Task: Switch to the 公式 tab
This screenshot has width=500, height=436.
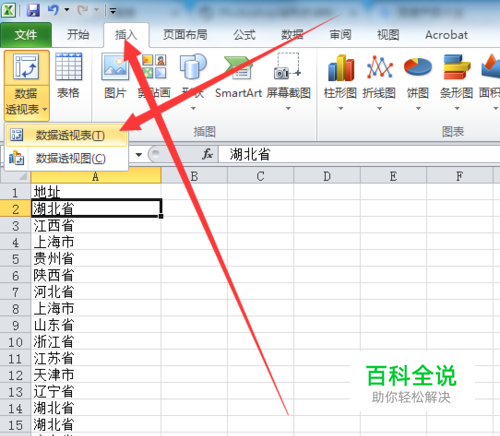Action: tap(244, 35)
